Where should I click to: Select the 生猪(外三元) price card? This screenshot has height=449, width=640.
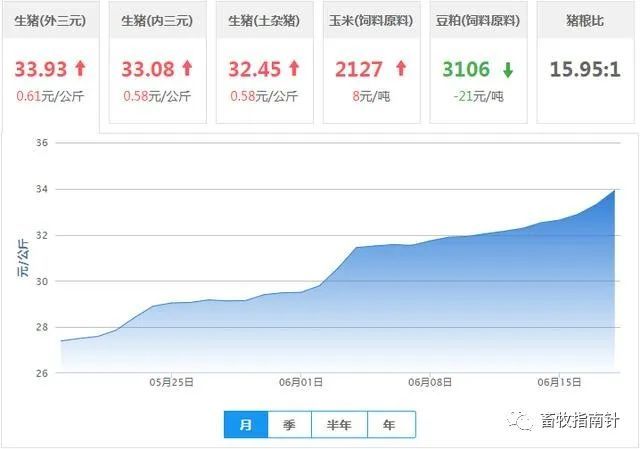point(50,65)
